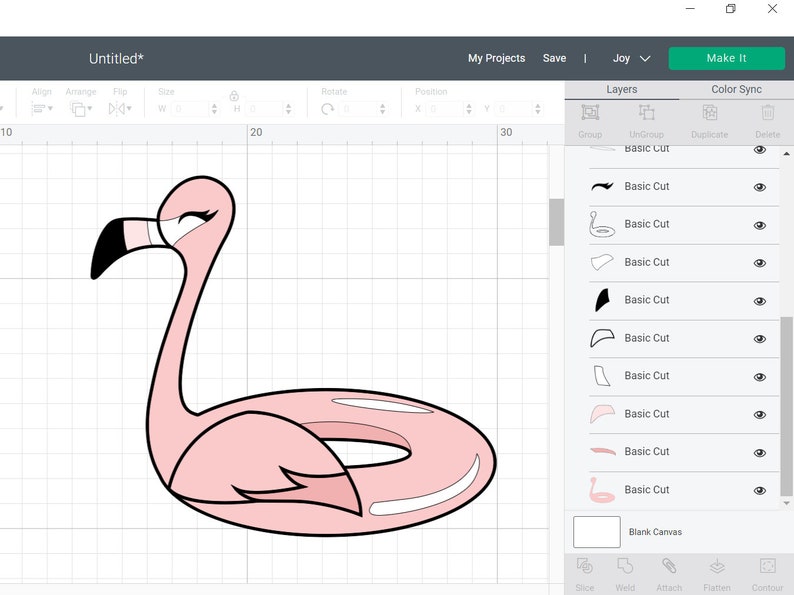This screenshot has height=595, width=794.
Task: Open My Projects
Action: (x=496, y=58)
